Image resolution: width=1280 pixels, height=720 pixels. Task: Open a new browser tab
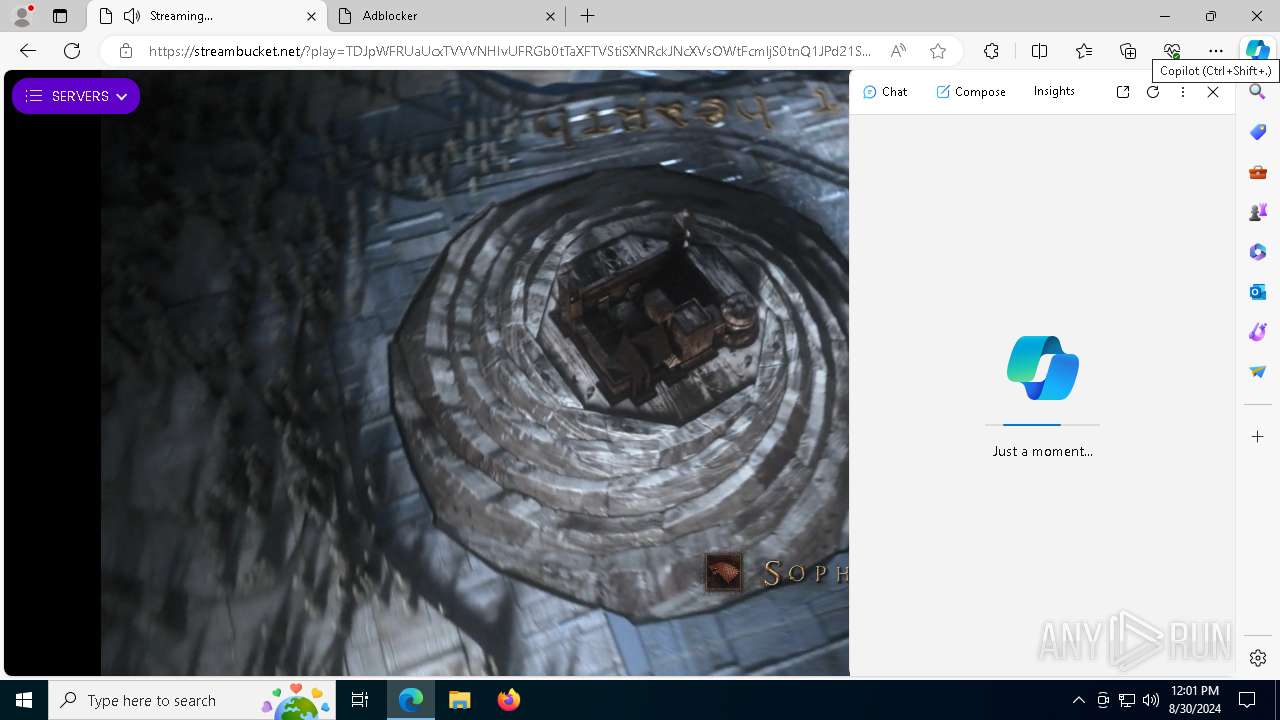588,16
